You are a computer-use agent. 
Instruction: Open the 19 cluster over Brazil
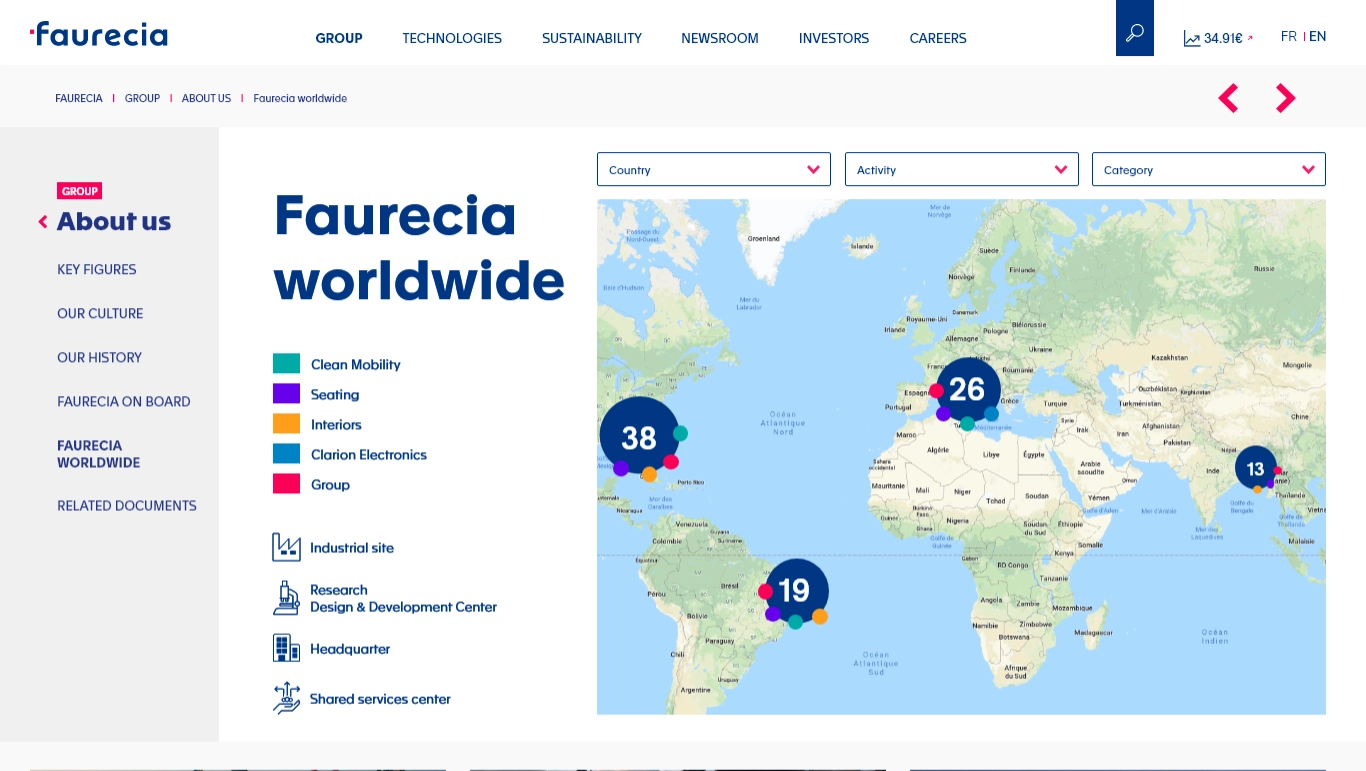[x=795, y=591]
